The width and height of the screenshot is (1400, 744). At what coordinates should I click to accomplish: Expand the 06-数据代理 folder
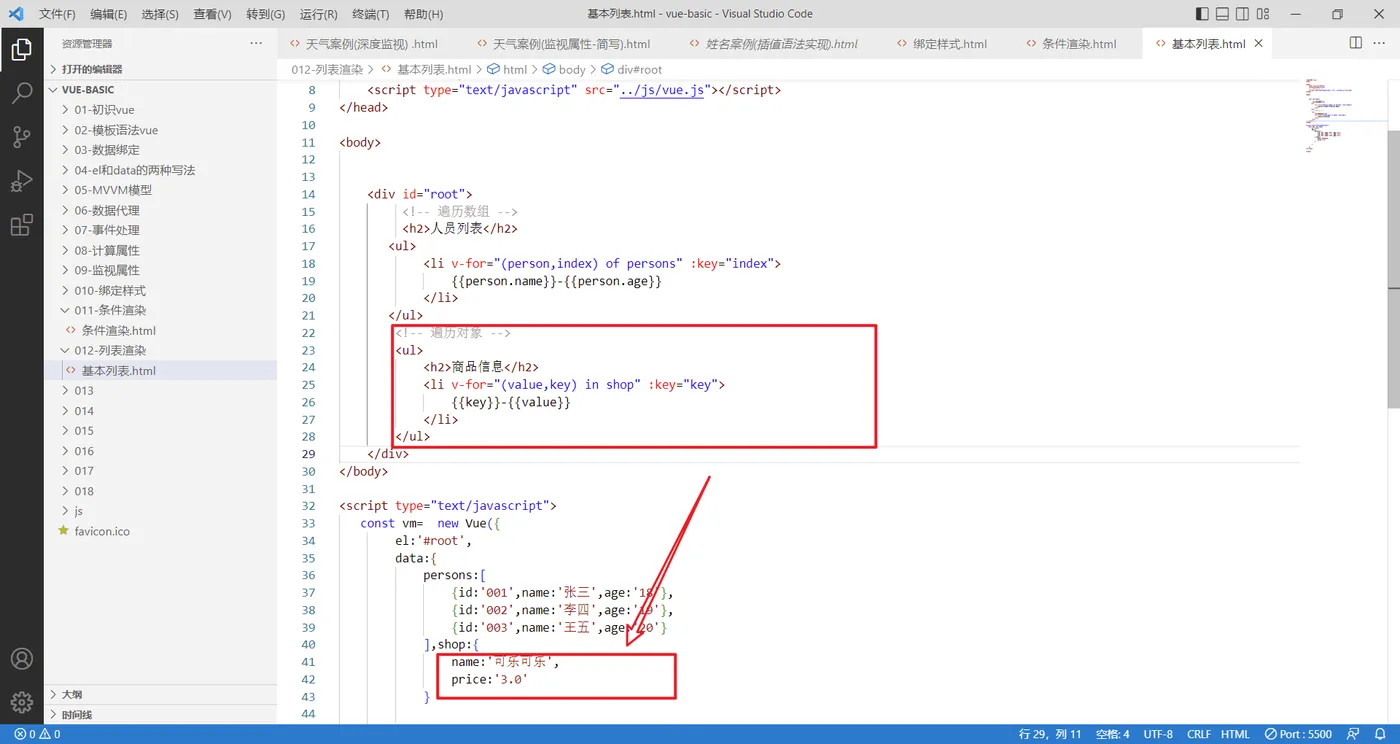[160, 210]
